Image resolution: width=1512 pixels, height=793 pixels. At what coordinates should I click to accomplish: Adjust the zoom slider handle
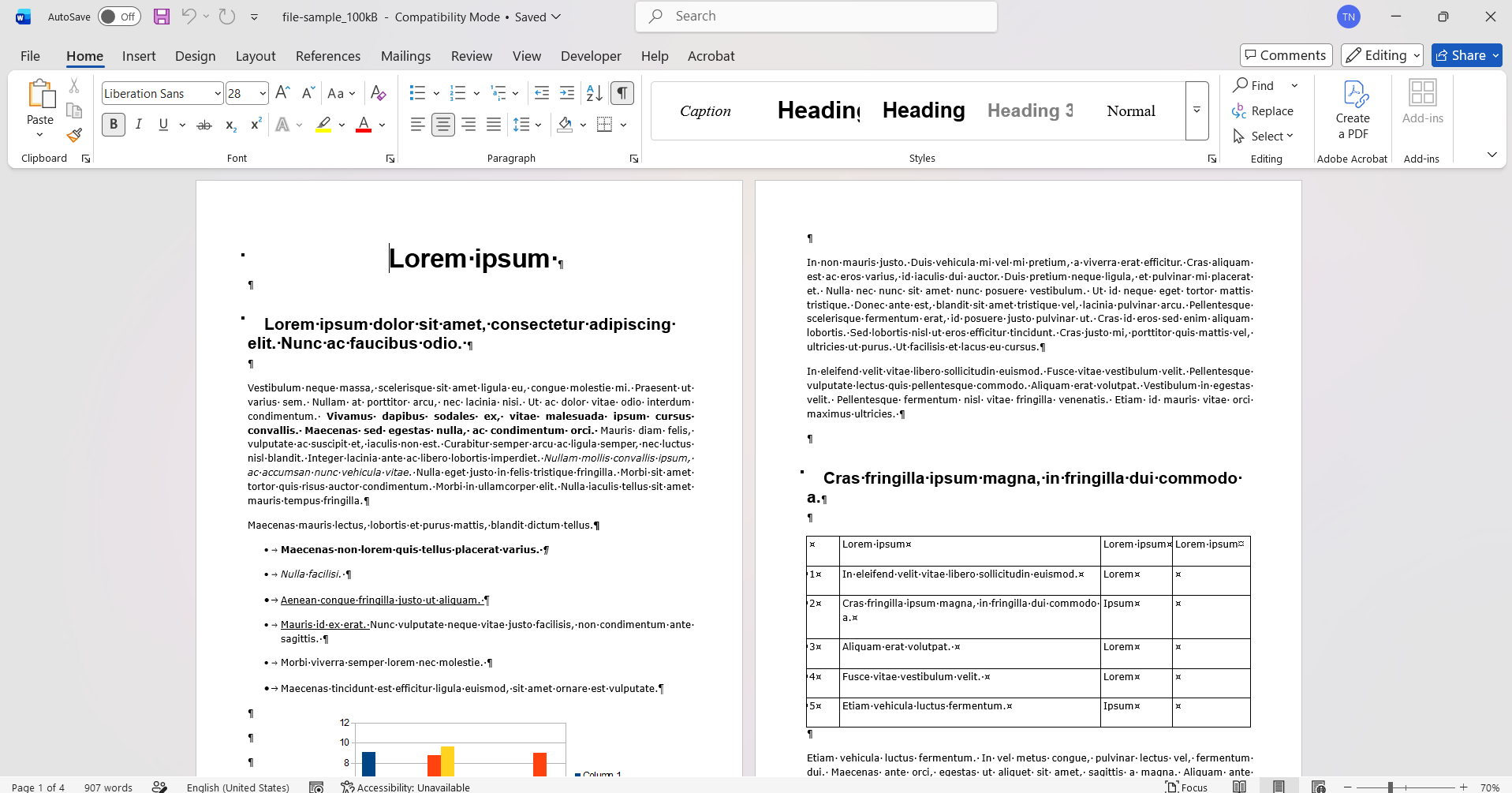tap(1391, 787)
